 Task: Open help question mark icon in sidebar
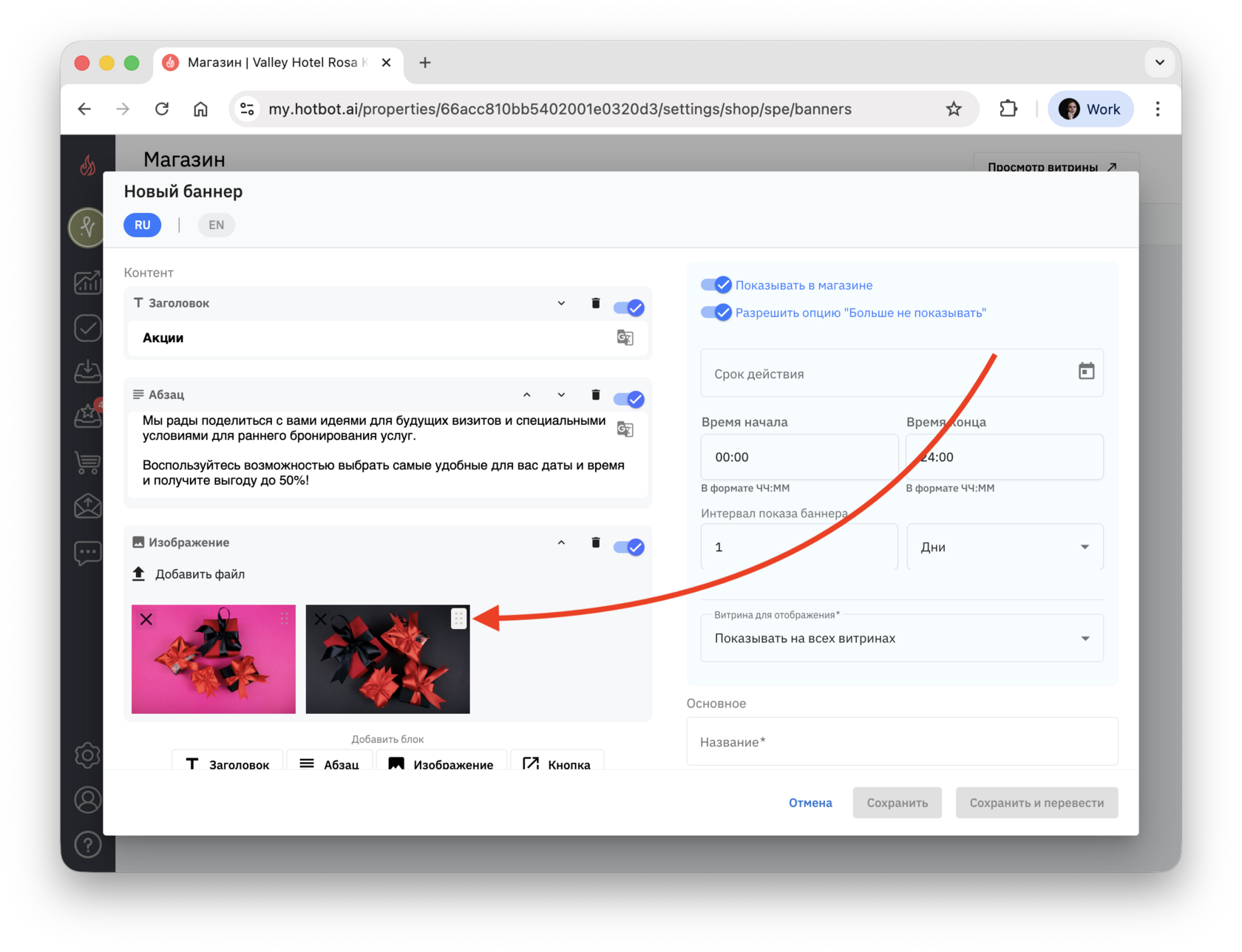(x=87, y=845)
